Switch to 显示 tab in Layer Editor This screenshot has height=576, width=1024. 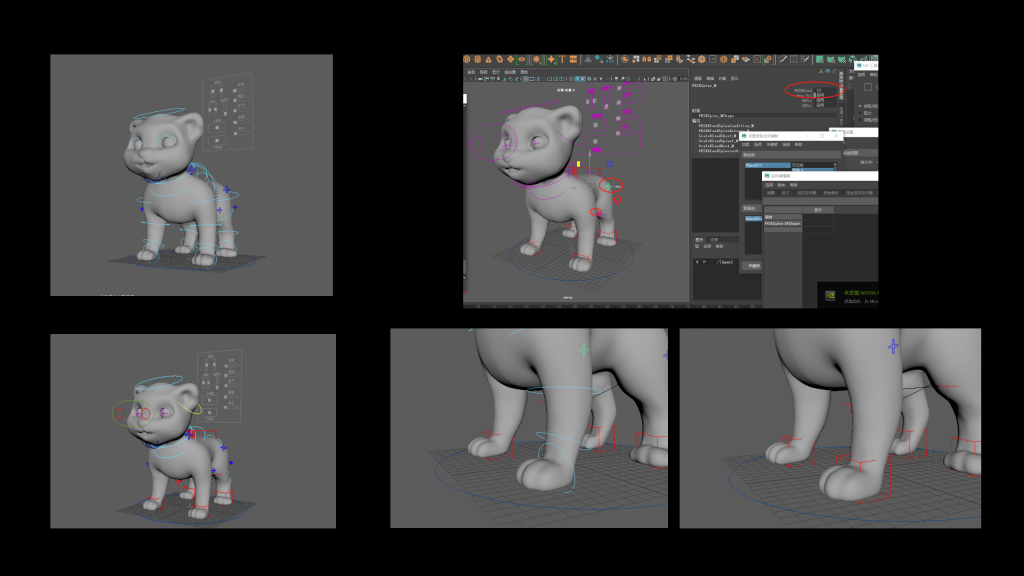point(699,240)
